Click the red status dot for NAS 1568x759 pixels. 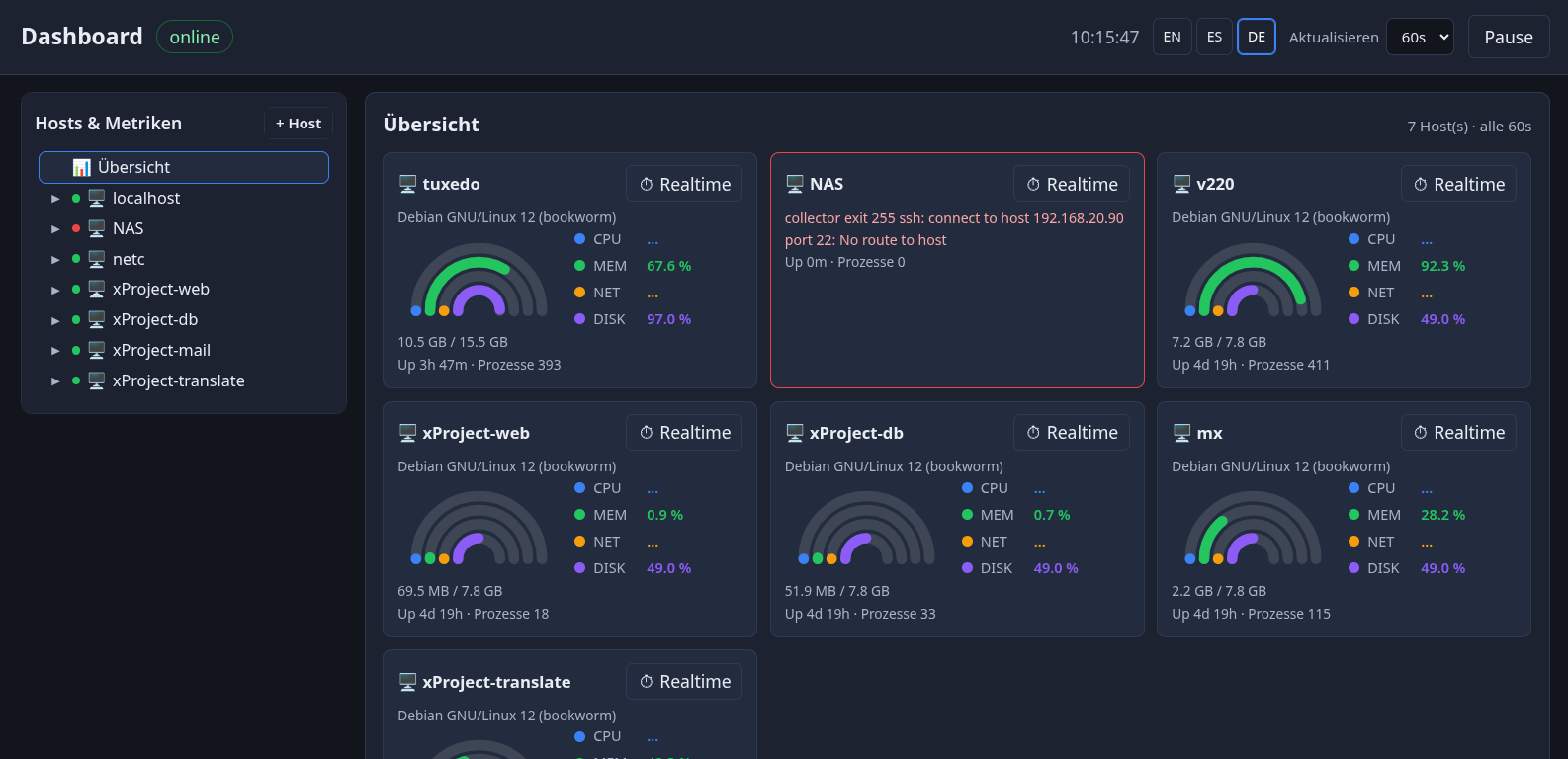76,228
